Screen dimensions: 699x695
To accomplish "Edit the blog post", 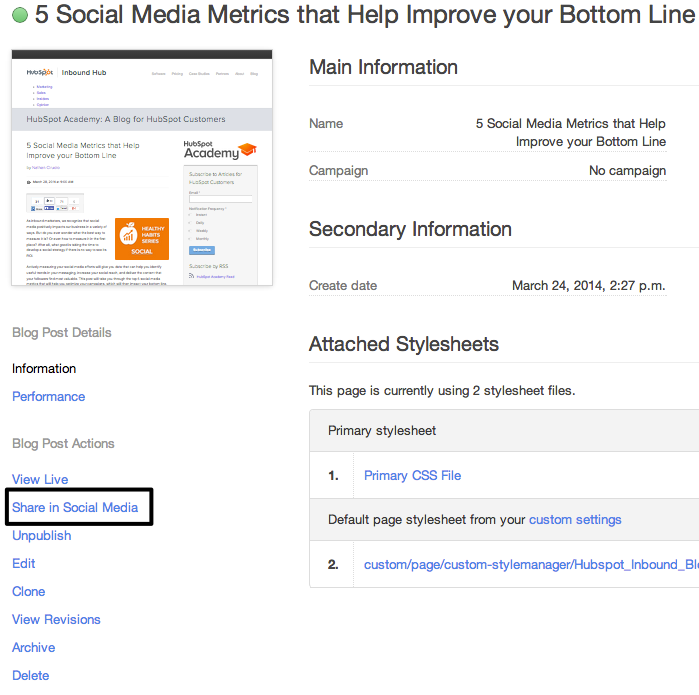I will pyautogui.click(x=24, y=563).
